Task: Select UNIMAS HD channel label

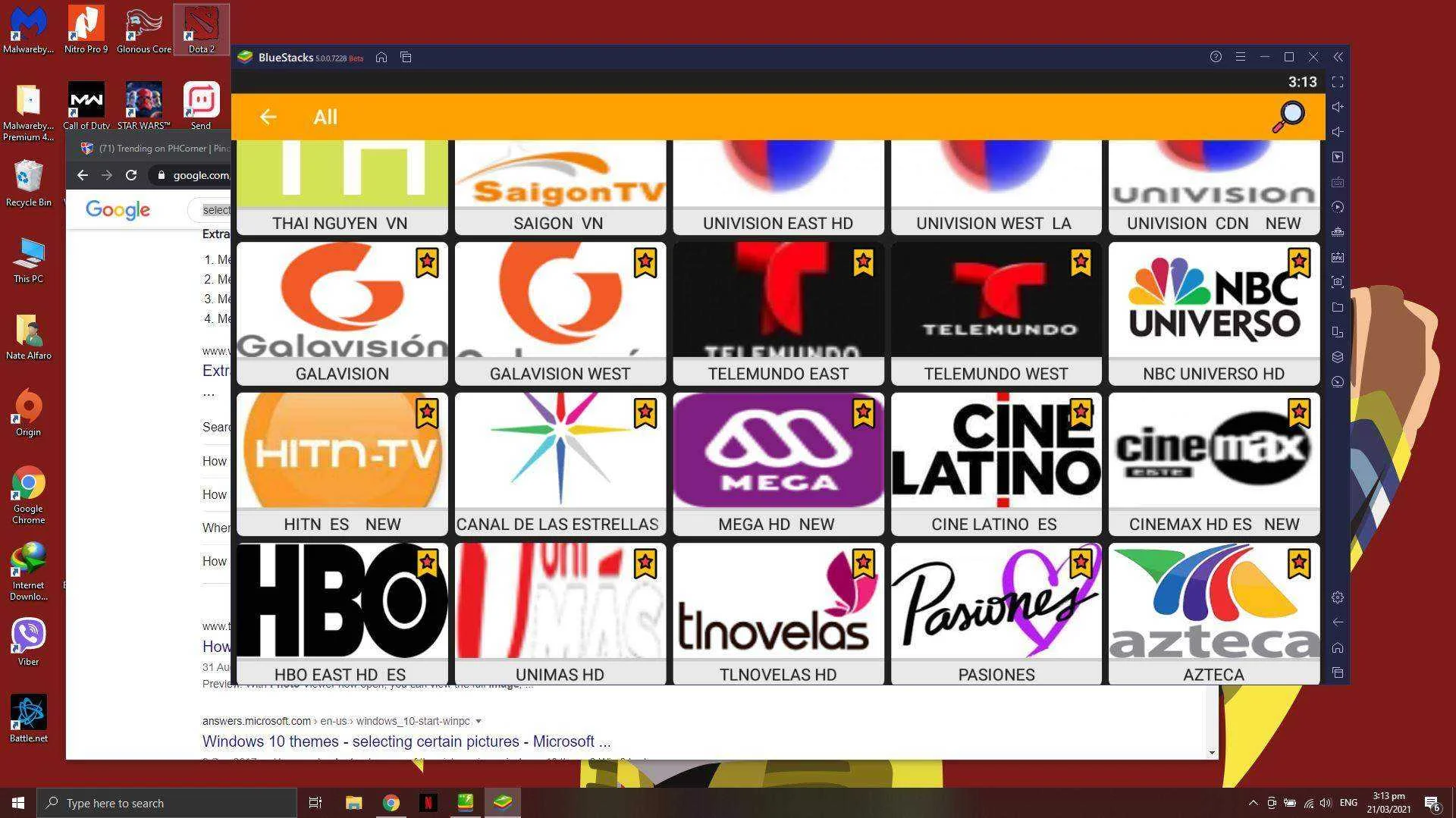Action: (560, 675)
